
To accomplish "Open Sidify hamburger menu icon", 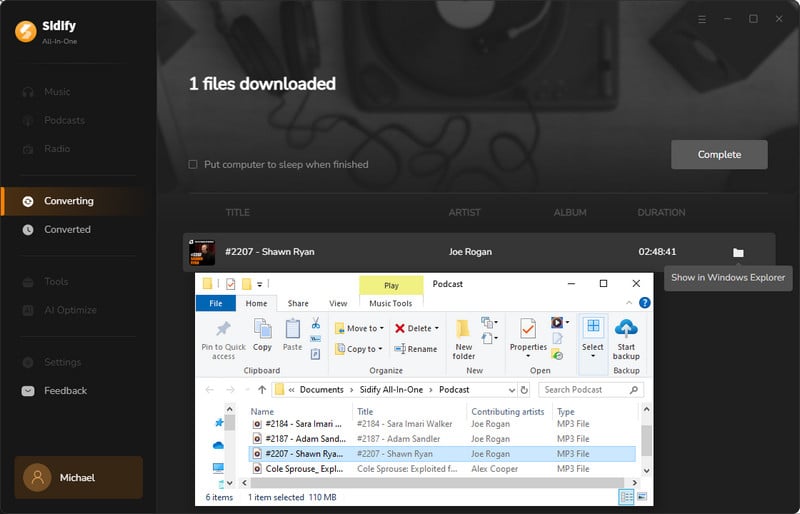I will point(702,19).
